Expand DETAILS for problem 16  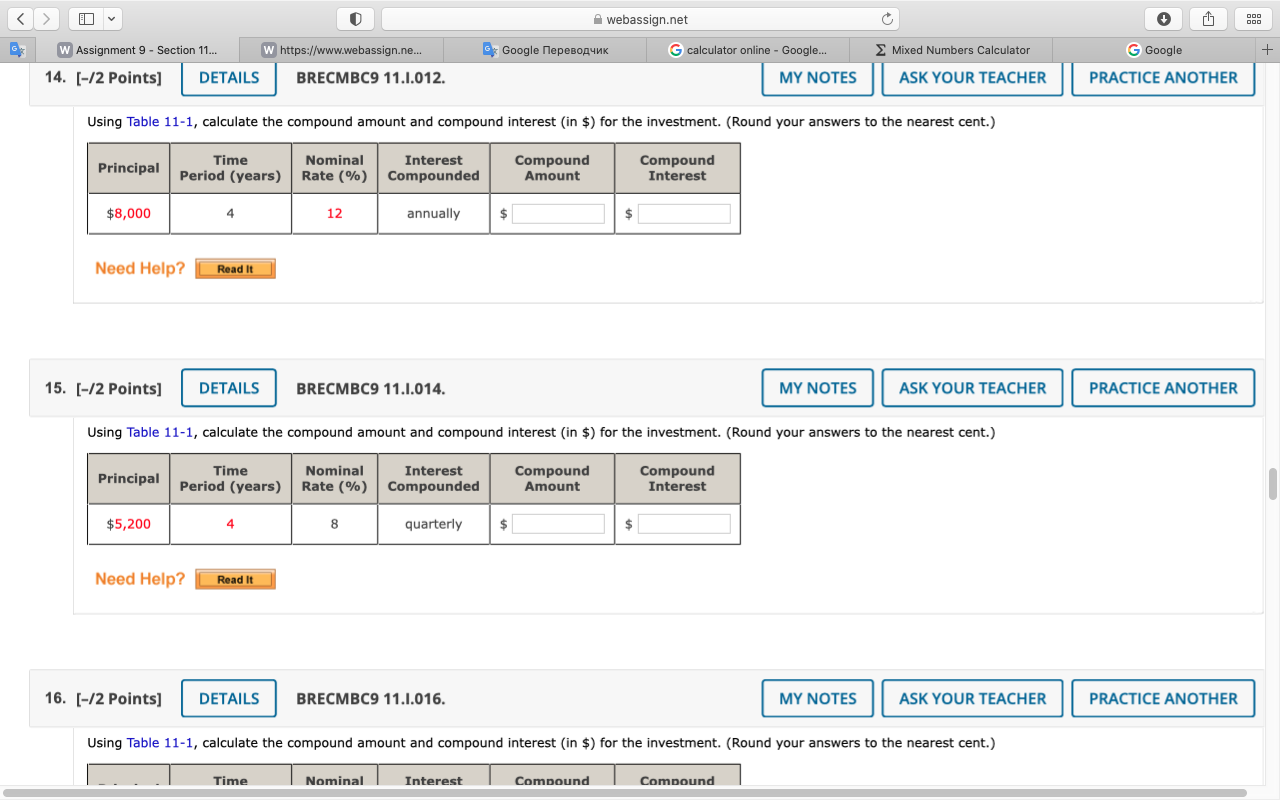[x=228, y=698]
